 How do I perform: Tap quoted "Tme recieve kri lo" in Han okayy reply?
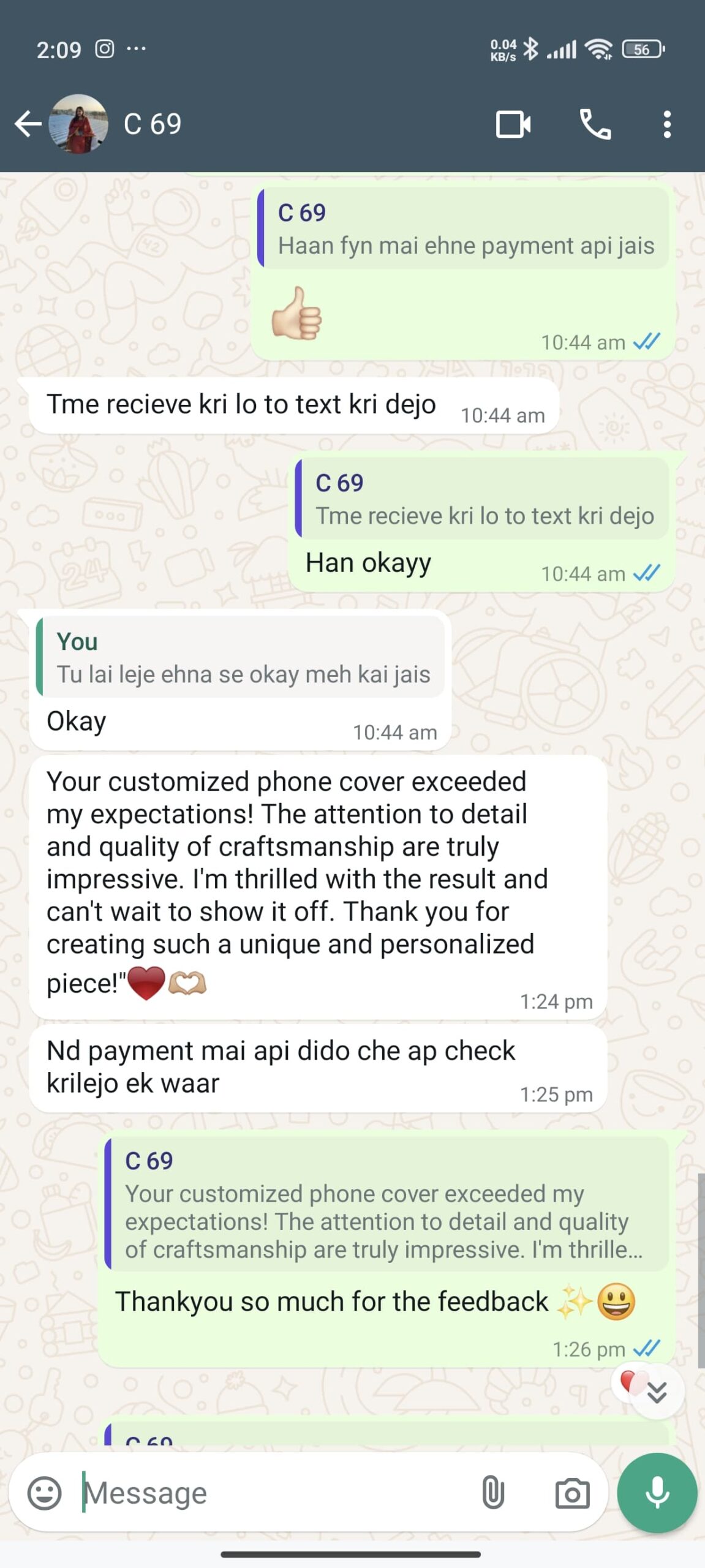pos(483,499)
